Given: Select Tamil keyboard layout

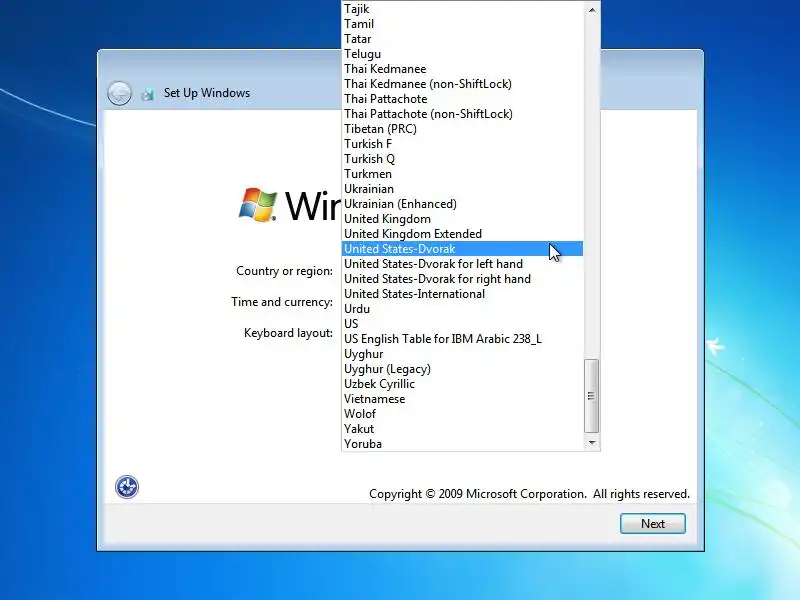Looking at the screenshot, I should (x=462, y=24).
